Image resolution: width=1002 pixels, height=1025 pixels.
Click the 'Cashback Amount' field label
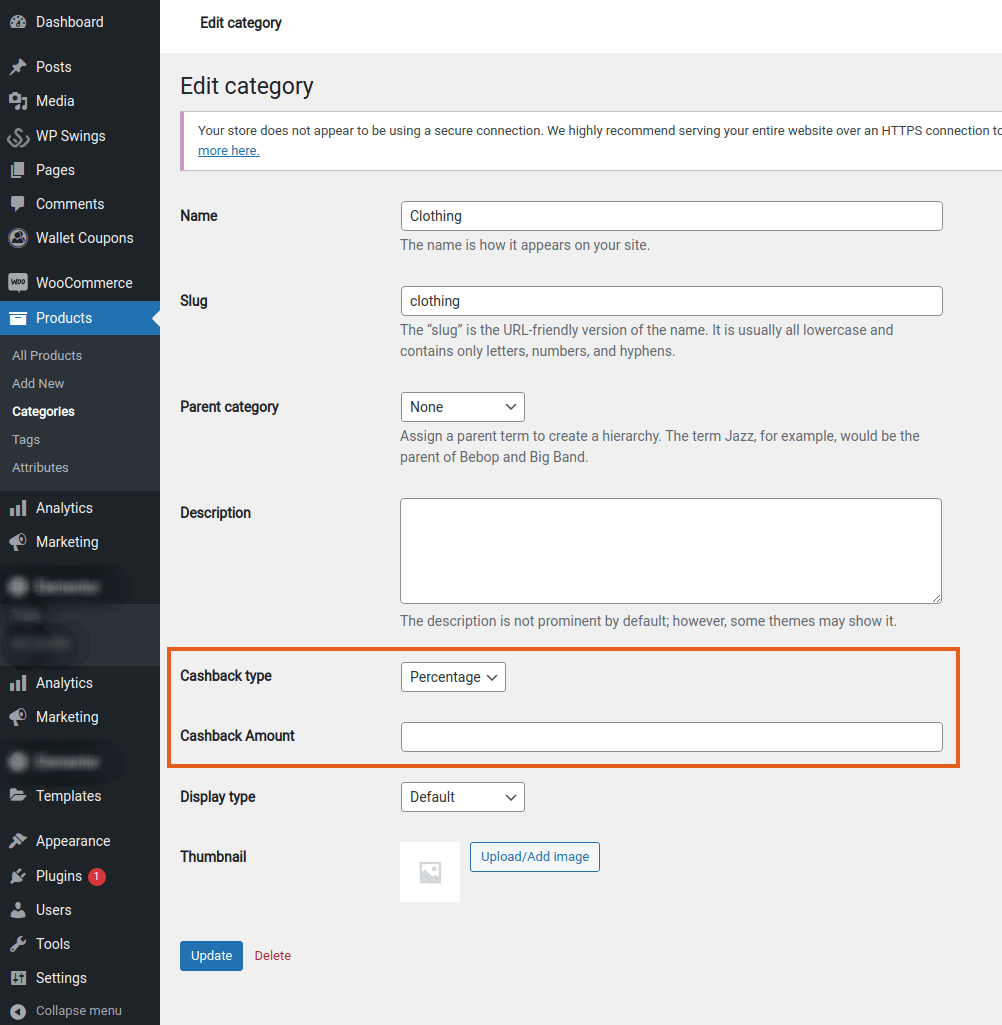coord(237,736)
